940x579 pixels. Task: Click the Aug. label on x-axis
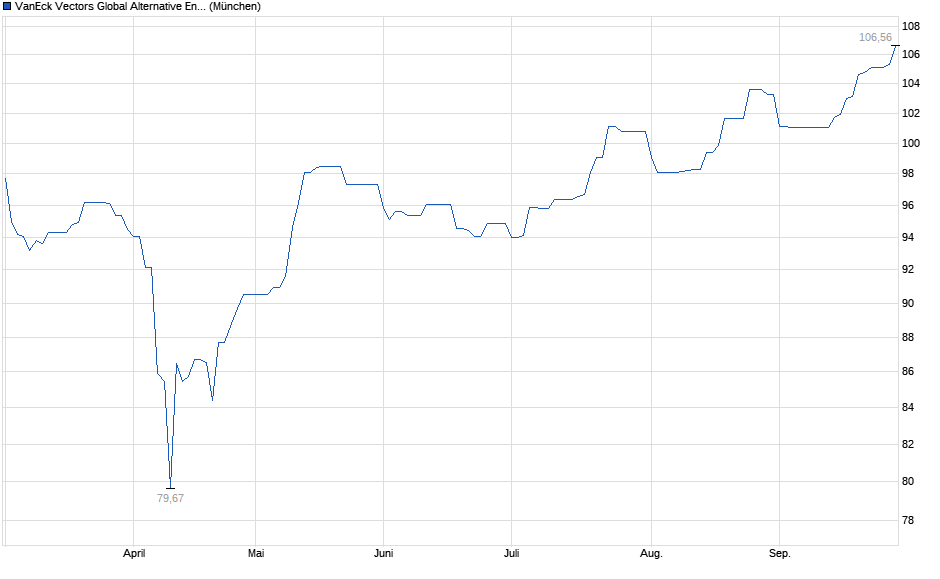(651, 553)
